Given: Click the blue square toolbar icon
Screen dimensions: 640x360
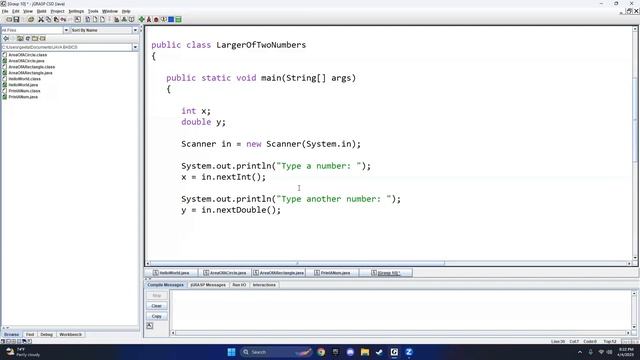Looking at the screenshot, I should coord(171,19).
